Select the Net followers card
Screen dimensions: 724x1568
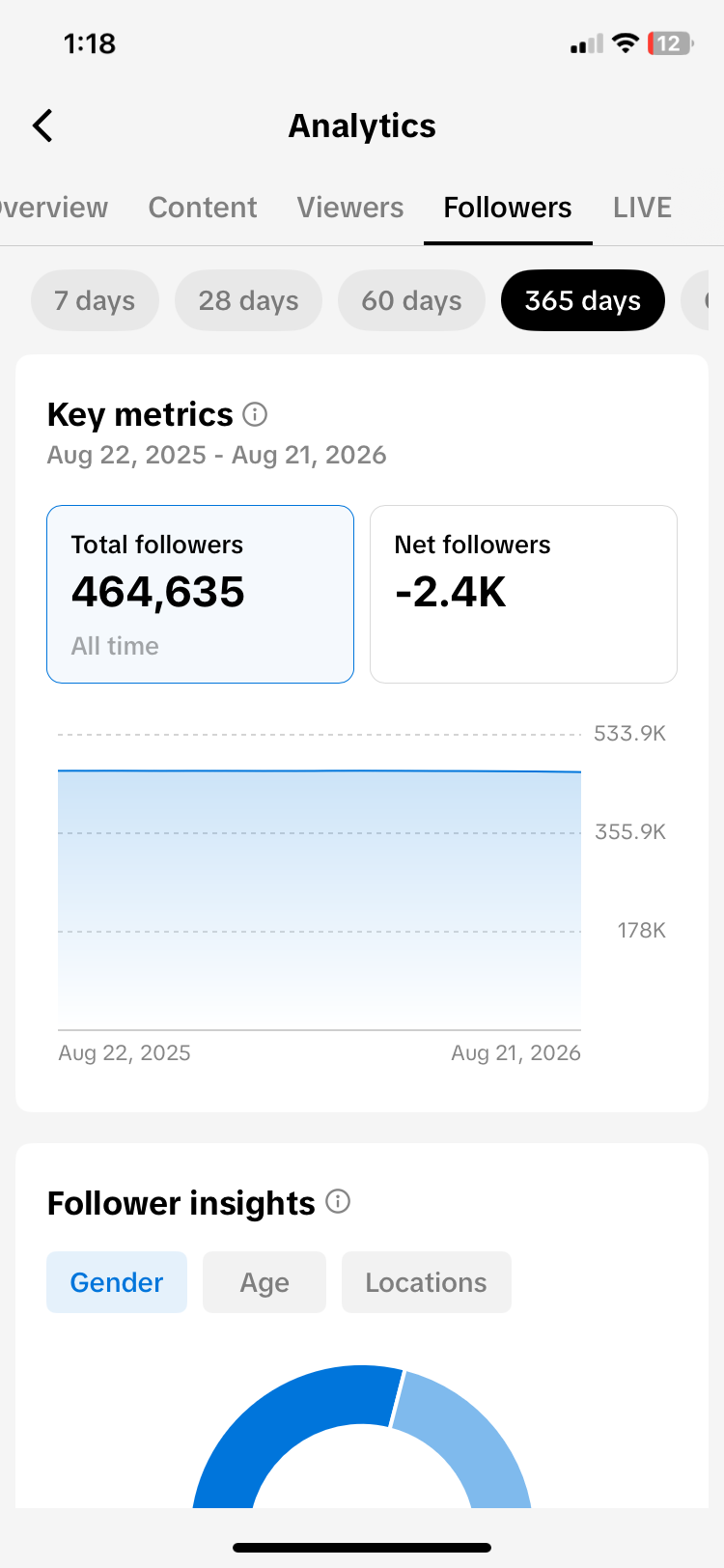[523, 594]
